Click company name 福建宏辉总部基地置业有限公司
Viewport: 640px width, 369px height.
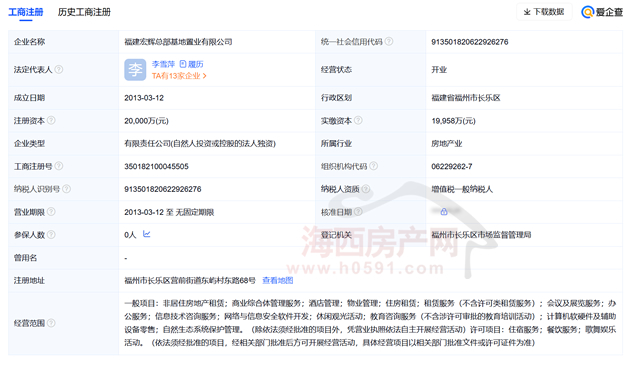[178, 42]
